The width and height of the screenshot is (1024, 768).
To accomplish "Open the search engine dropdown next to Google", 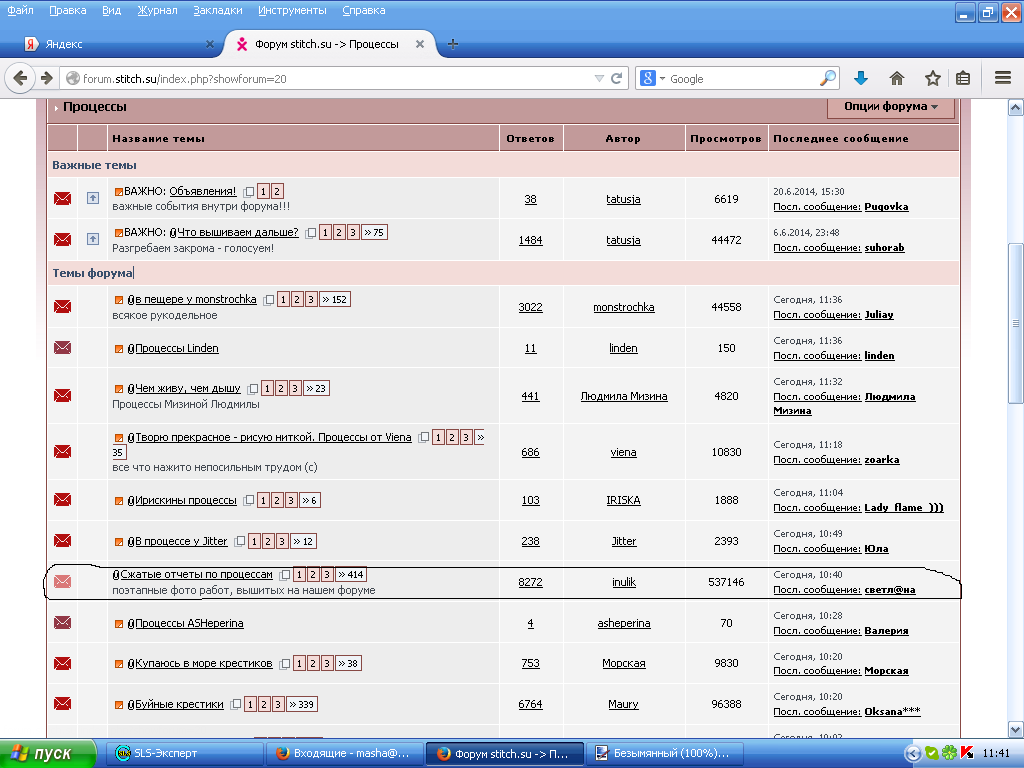I will coord(653,78).
